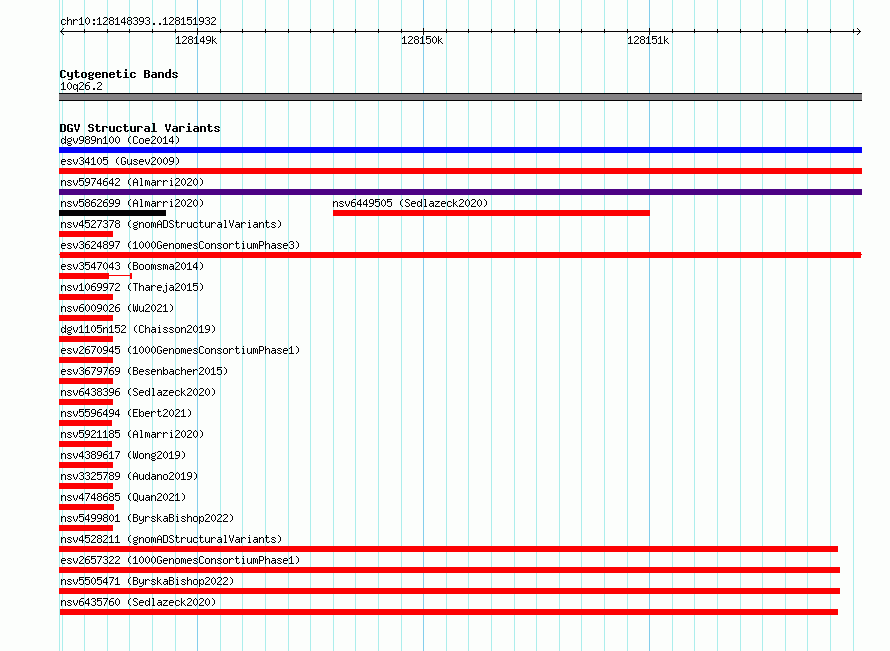Click the red bar under esv2670945
This screenshot has height=651, width=890.
(x=86, y=360)
